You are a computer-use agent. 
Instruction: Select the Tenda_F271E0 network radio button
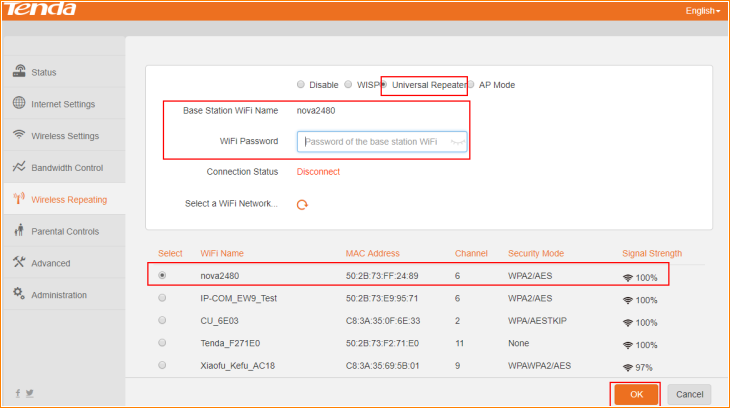tap(162, 344)
